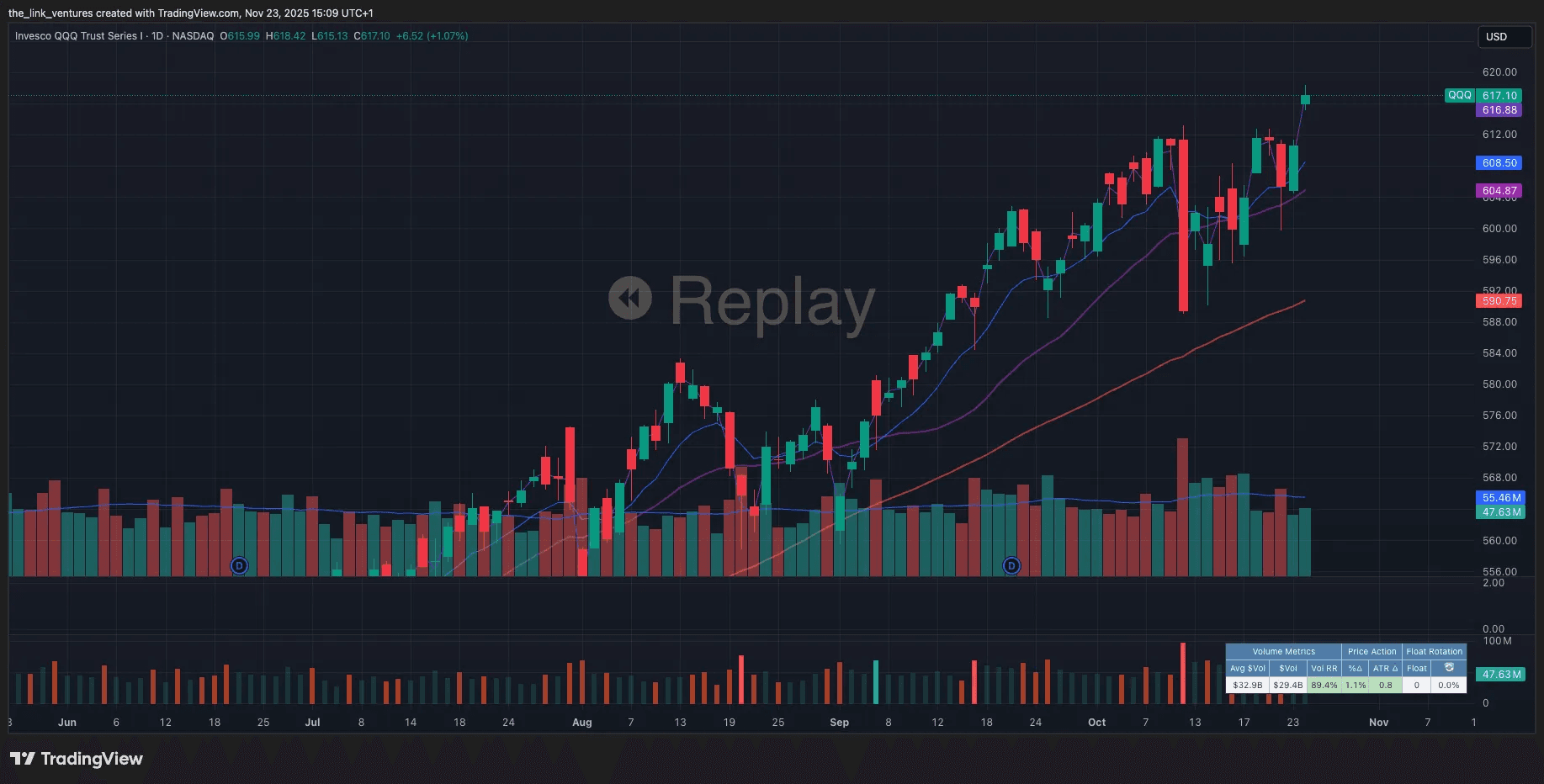1544x784 pixels.
Task: Click the float rotation icon in metrics table
Action: pos(1449,668)
